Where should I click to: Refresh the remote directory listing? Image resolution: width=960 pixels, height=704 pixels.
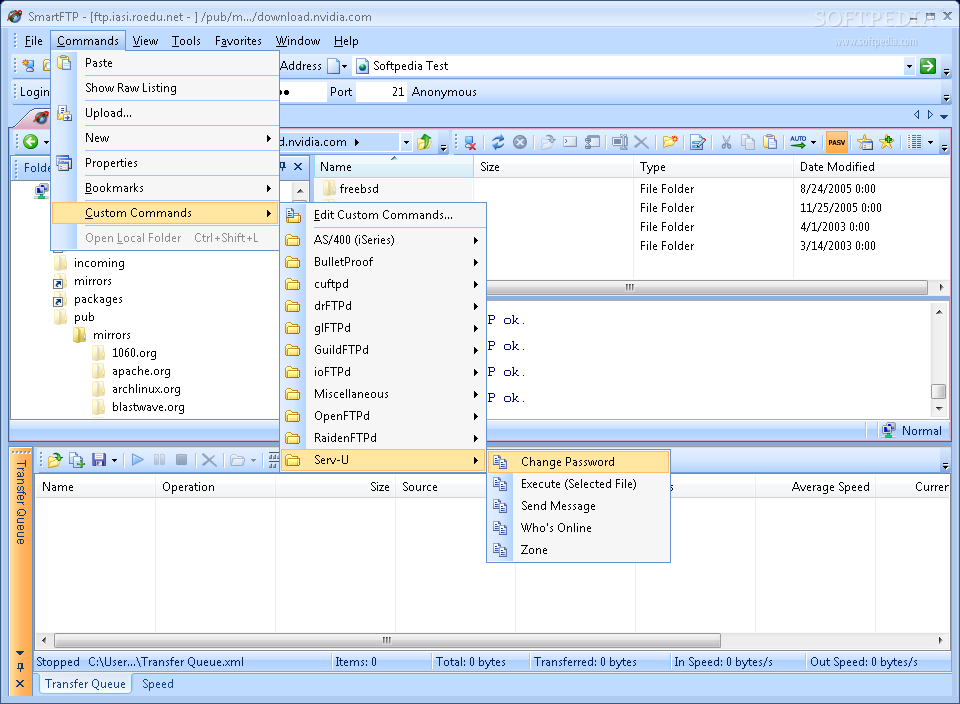(498, 143)
